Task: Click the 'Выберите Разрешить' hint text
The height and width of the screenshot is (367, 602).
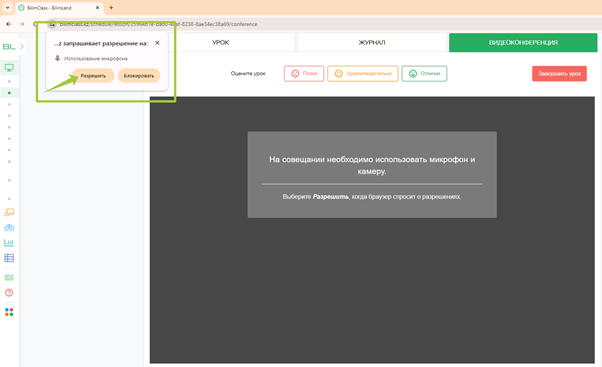Action: point(372,197)
